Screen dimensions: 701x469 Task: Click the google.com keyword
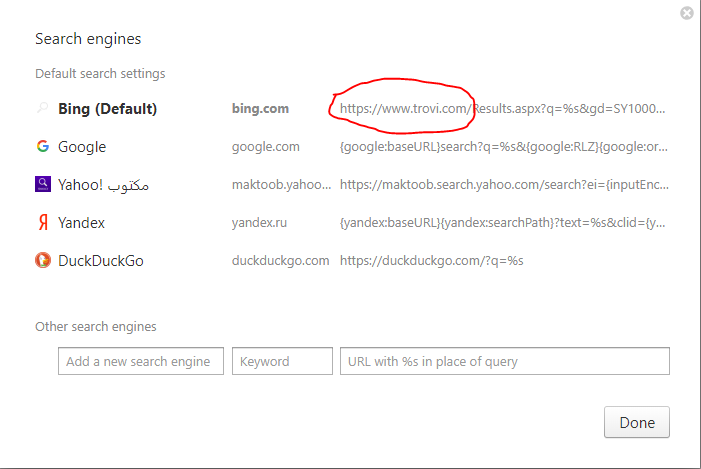[x=266, y=147]
